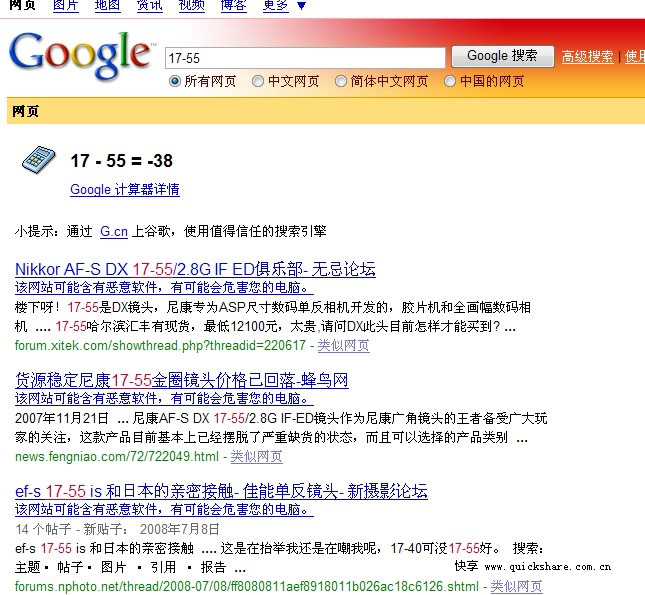Switch to the 地图 tab
The image size is (645, 595).
click(107, 5)
